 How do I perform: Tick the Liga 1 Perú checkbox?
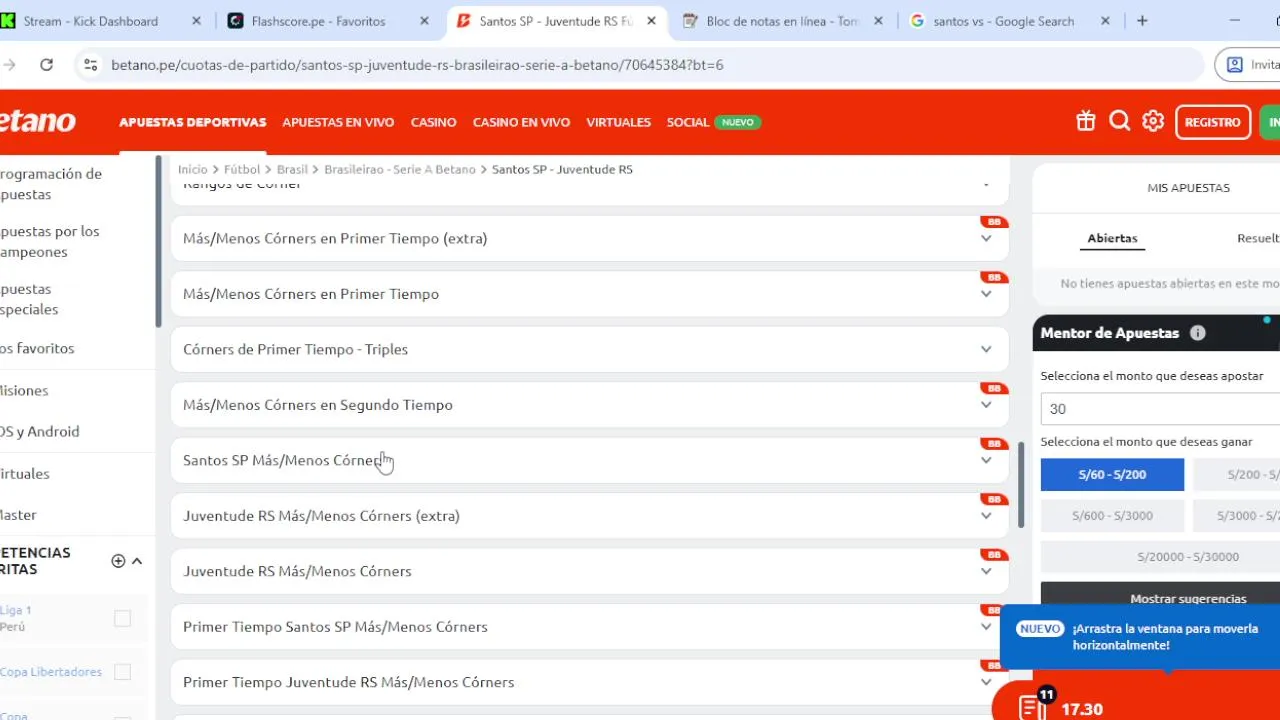point(122,618)
